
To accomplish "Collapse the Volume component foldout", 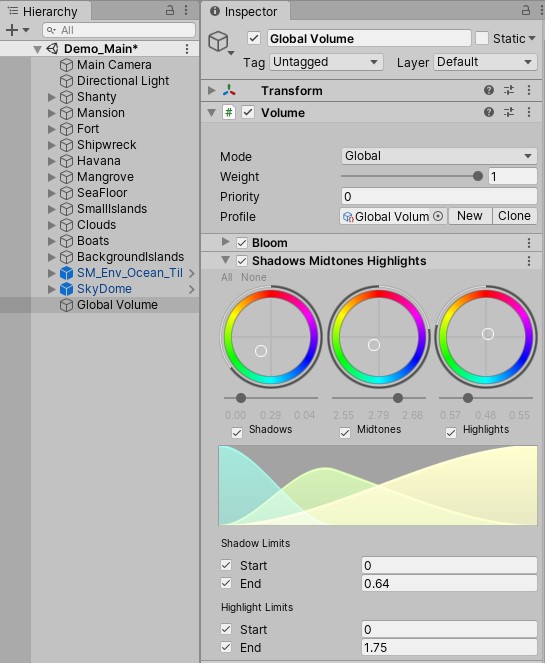I will tap(212, 112).
